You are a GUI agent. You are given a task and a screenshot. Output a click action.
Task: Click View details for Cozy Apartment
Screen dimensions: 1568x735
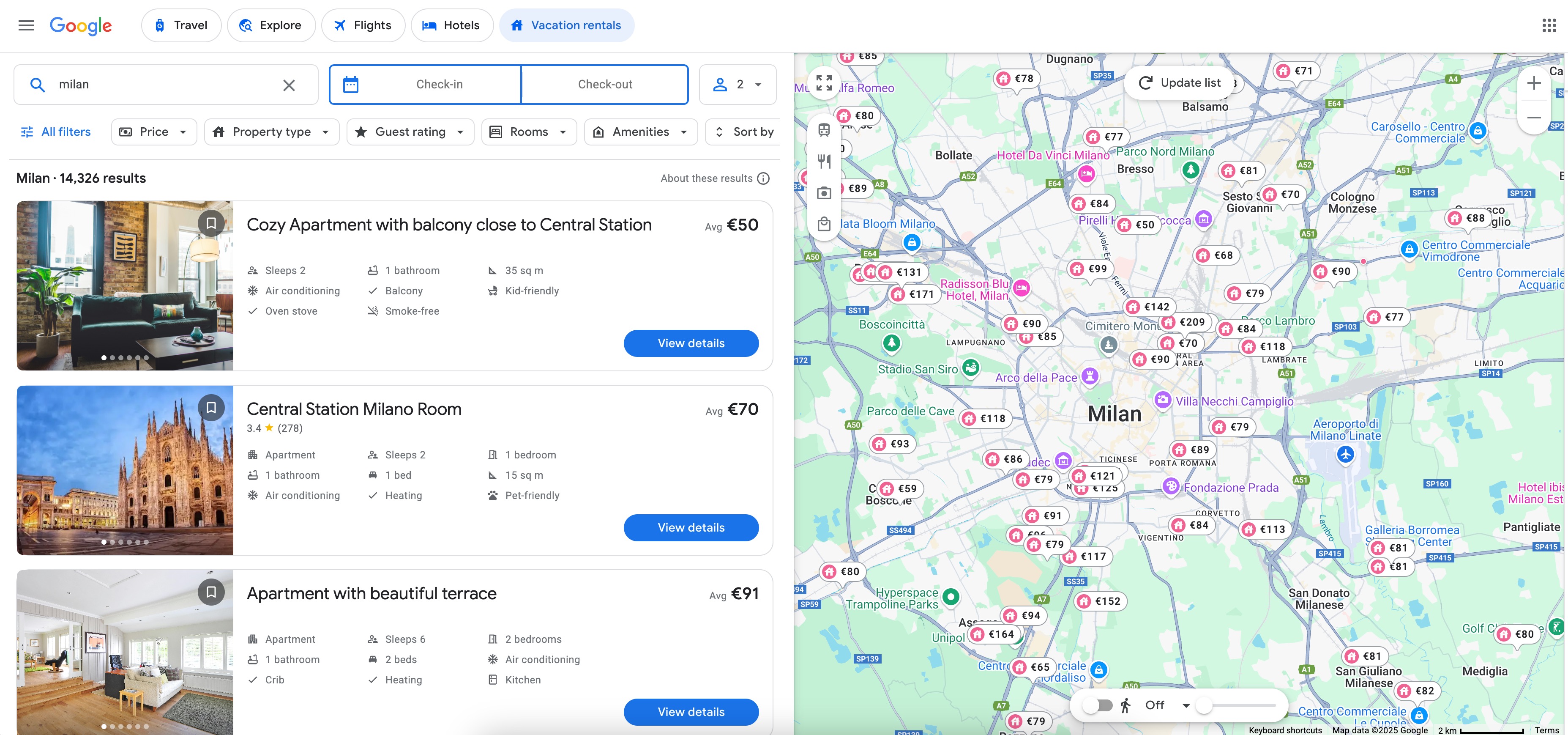(x=691, y=343)
